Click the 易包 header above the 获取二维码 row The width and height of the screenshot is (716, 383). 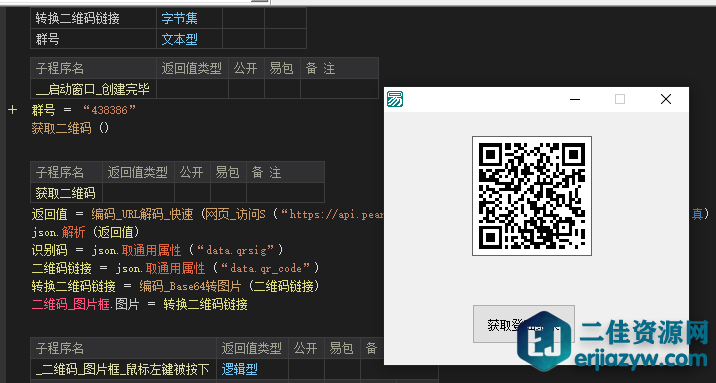pos(228,172)
